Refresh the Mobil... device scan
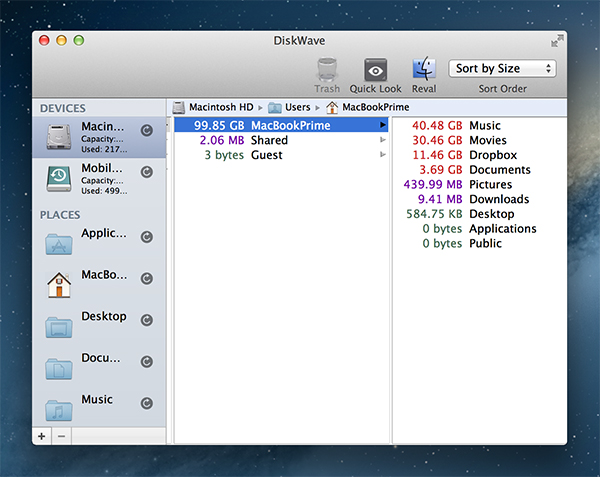The image size is (600, 477). 147,172
